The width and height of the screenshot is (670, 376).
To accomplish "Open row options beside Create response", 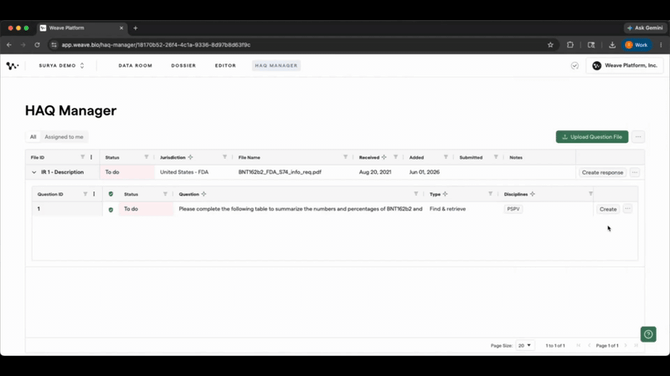I will click(x=635, y=173).
